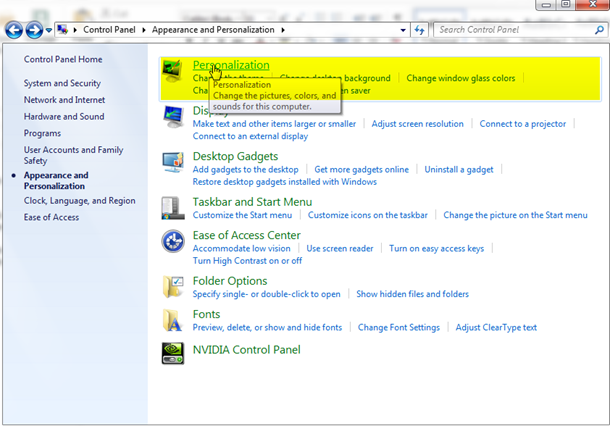Screen dimensions: 610x426
Task: Click the Control Panel icon in address bar
Action: click(62, 30)
